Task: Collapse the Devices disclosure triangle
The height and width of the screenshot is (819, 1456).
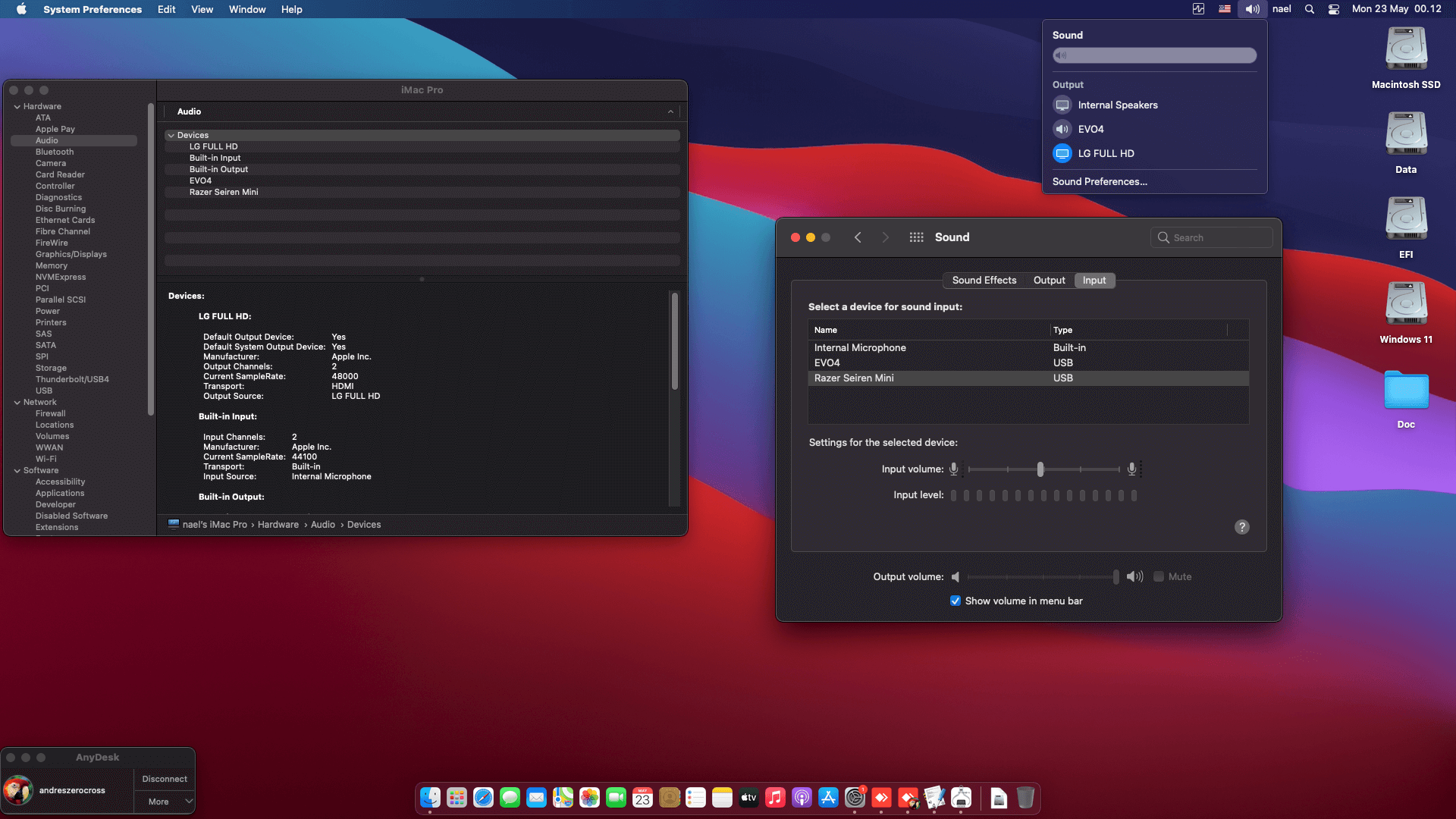Action: pyautogui.click(x=171, y=135)
